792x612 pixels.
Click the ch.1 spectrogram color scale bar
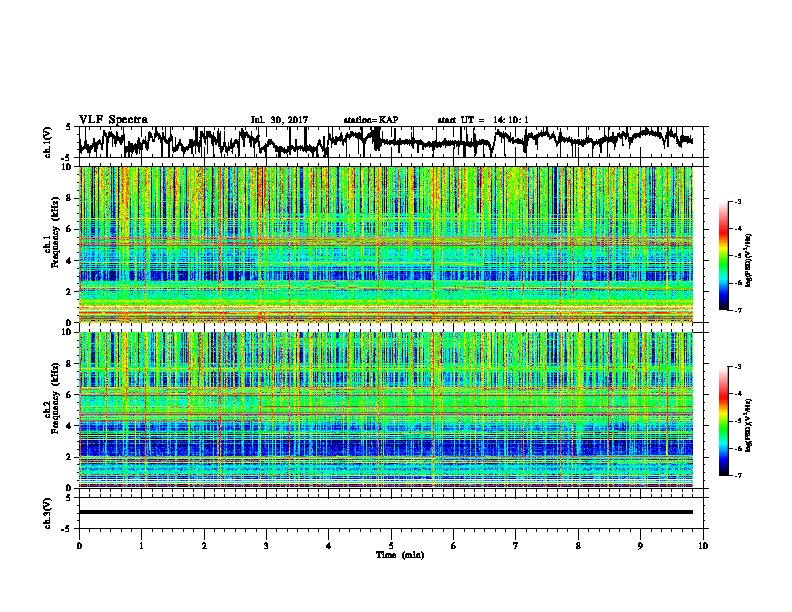tap(723, 256)
